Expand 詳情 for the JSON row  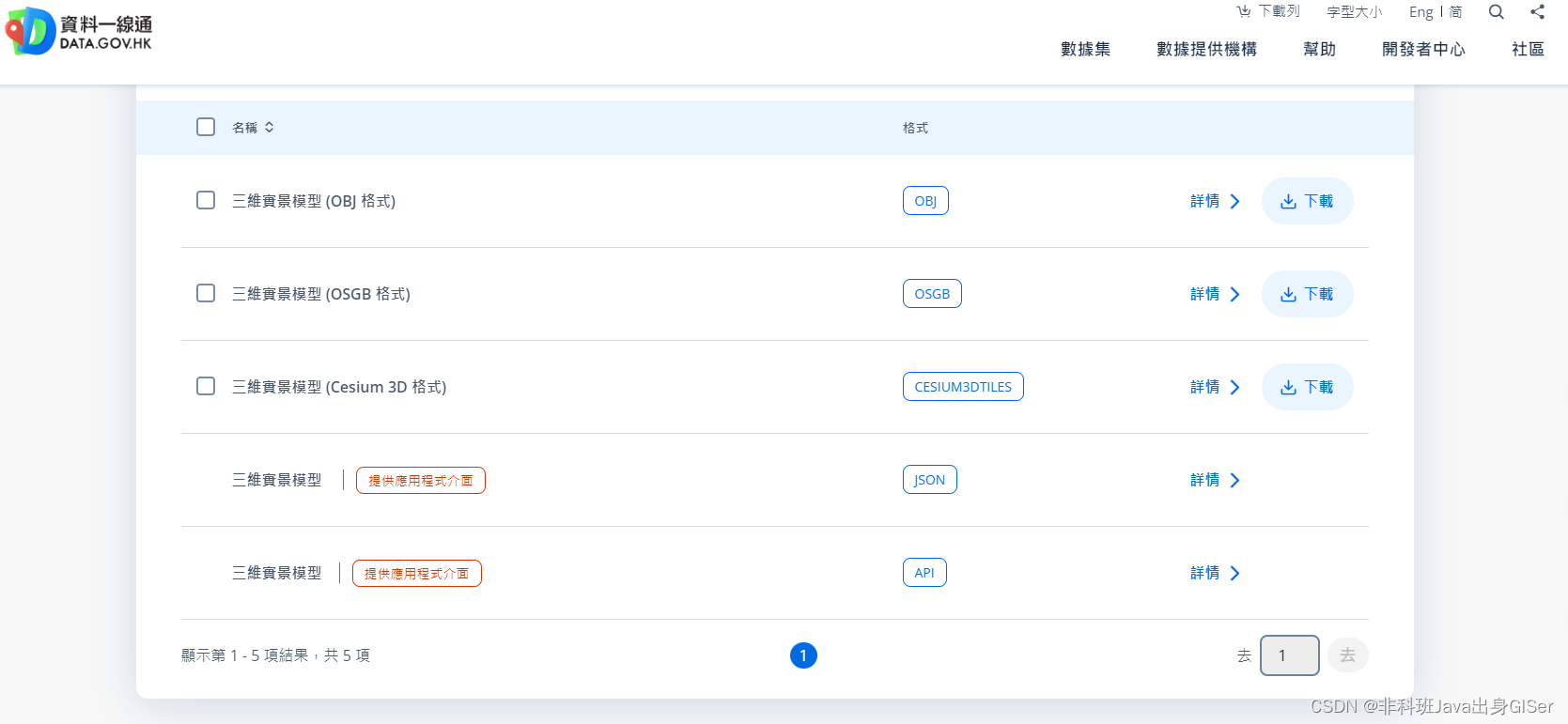(1215, 480)
